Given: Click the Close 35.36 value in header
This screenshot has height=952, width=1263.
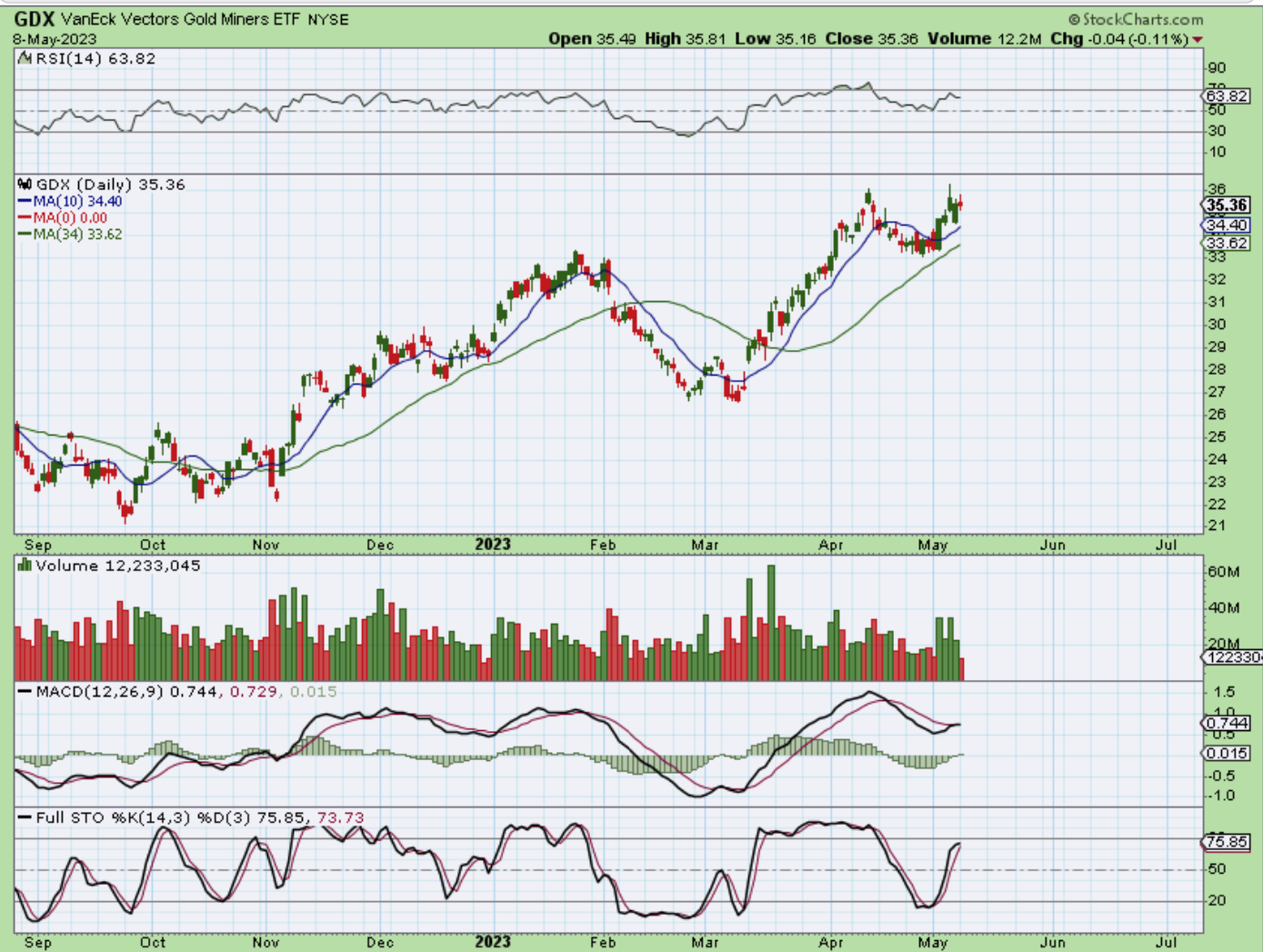Looking at the screenshot, I should (871, 39).
